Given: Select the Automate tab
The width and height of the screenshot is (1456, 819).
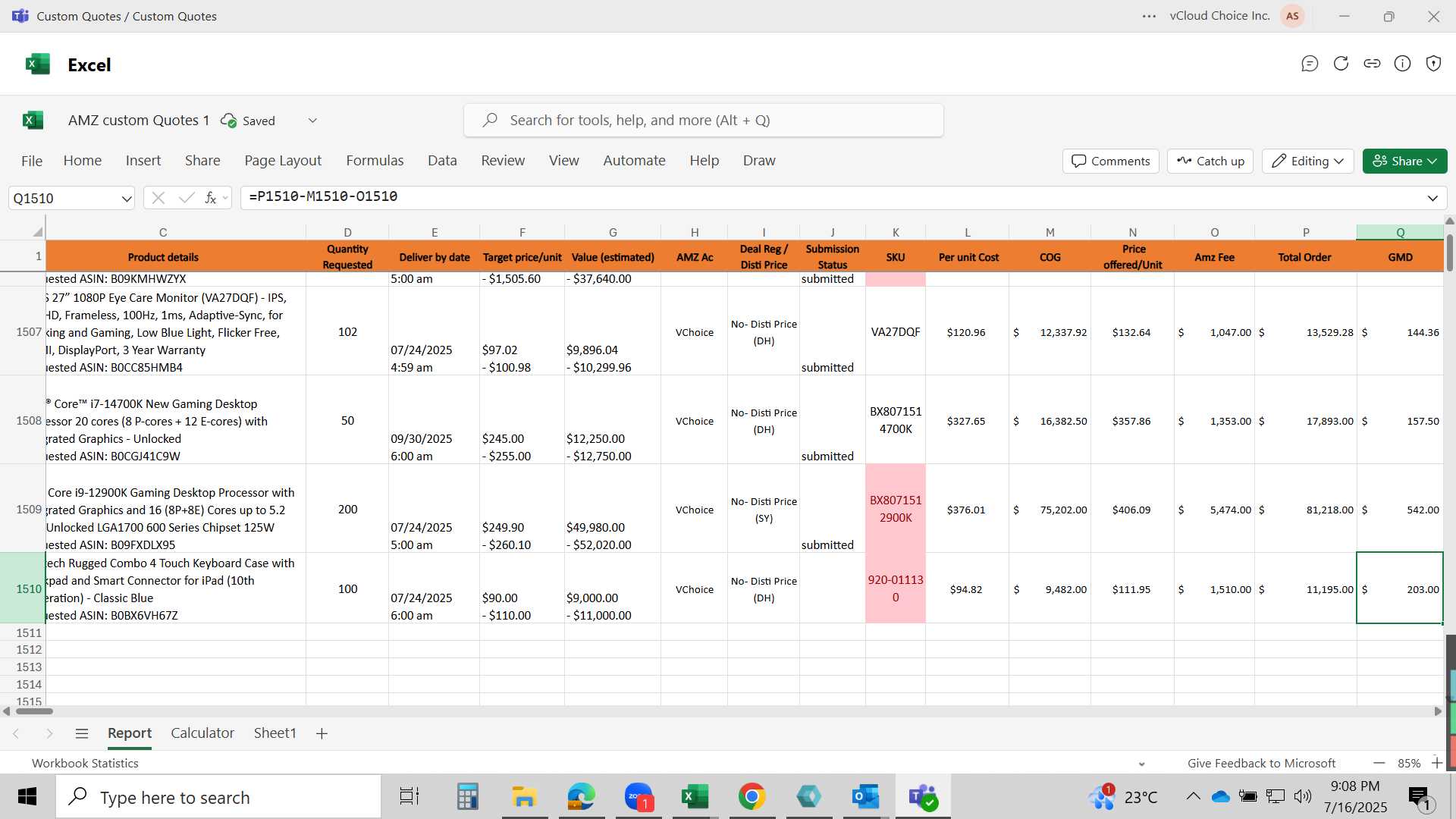Looking at the screenshot, I should tap(634, 161).
